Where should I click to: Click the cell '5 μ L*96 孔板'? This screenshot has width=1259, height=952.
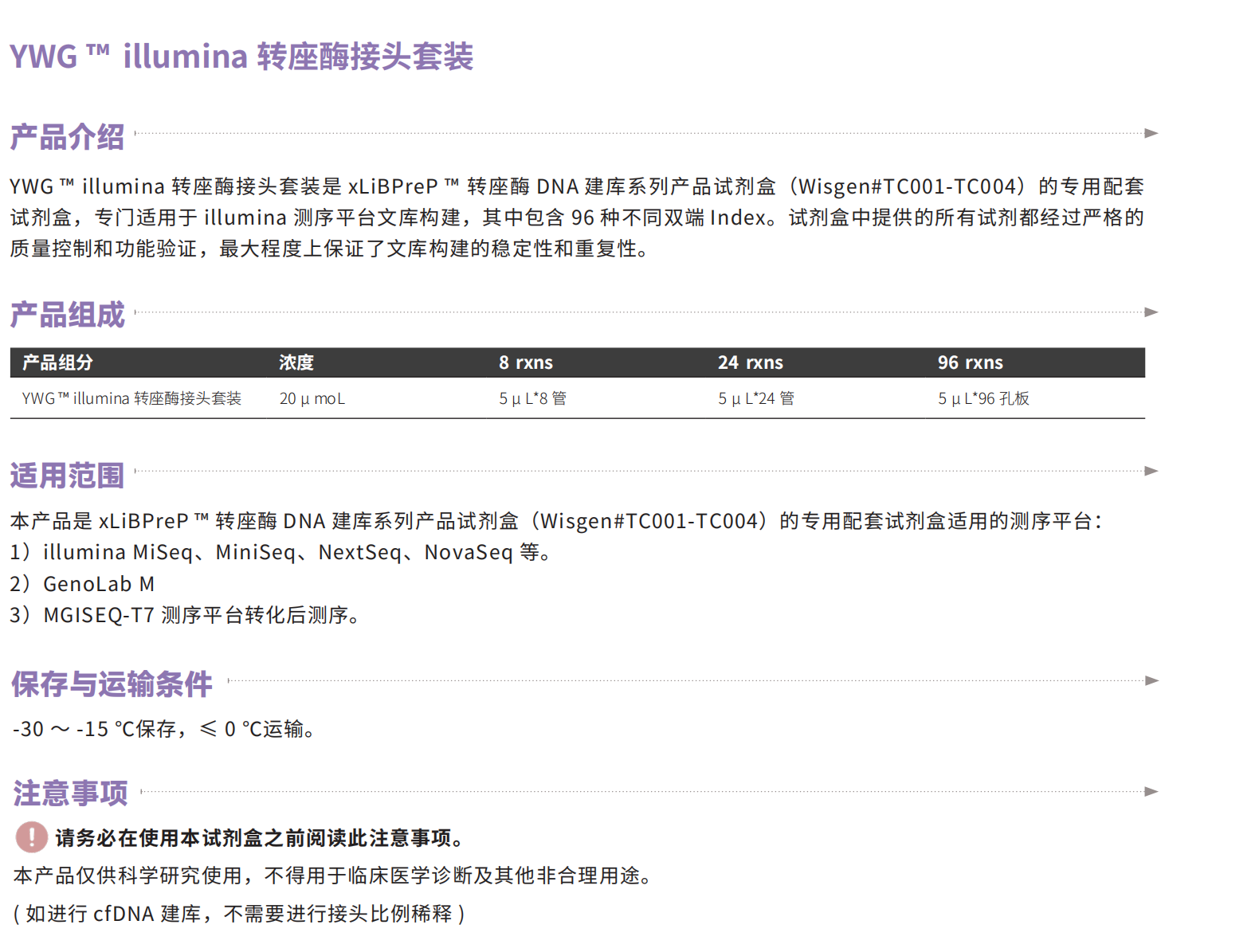983,398
